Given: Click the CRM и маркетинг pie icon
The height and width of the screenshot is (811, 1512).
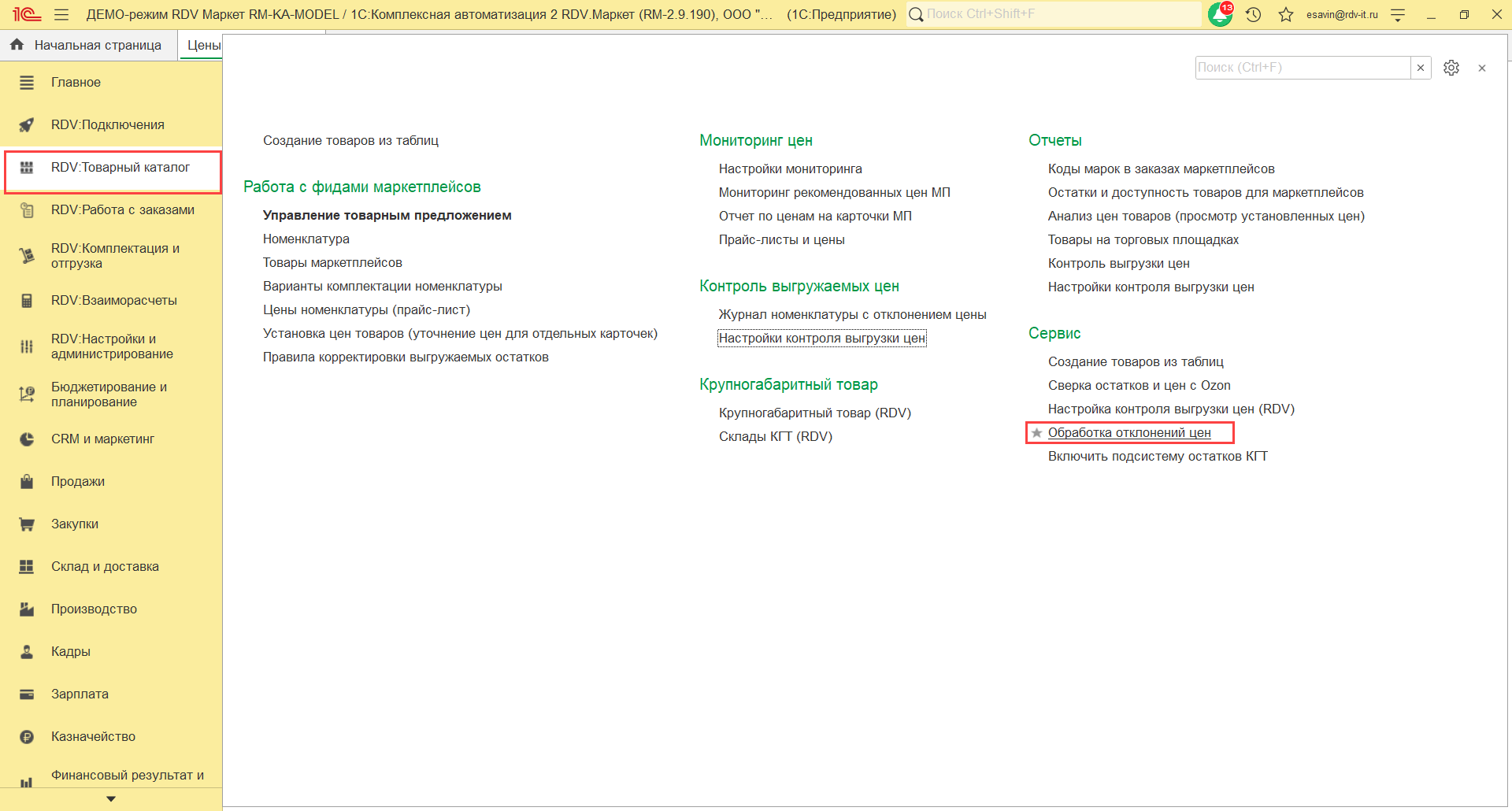Looking at the screenshot, I should coord(27,439).
